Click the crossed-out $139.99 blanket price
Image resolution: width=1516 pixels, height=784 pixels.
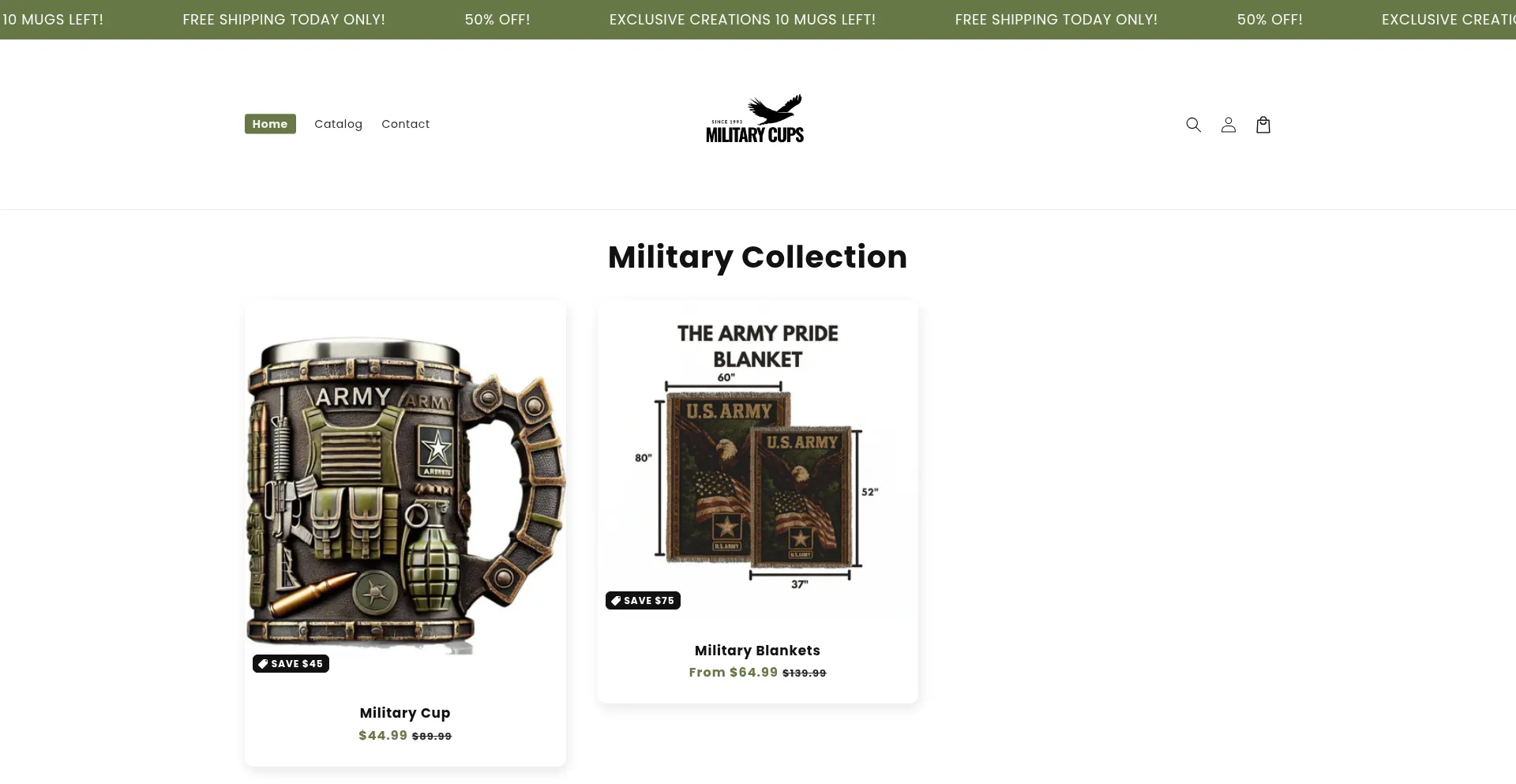click(805, 673)
